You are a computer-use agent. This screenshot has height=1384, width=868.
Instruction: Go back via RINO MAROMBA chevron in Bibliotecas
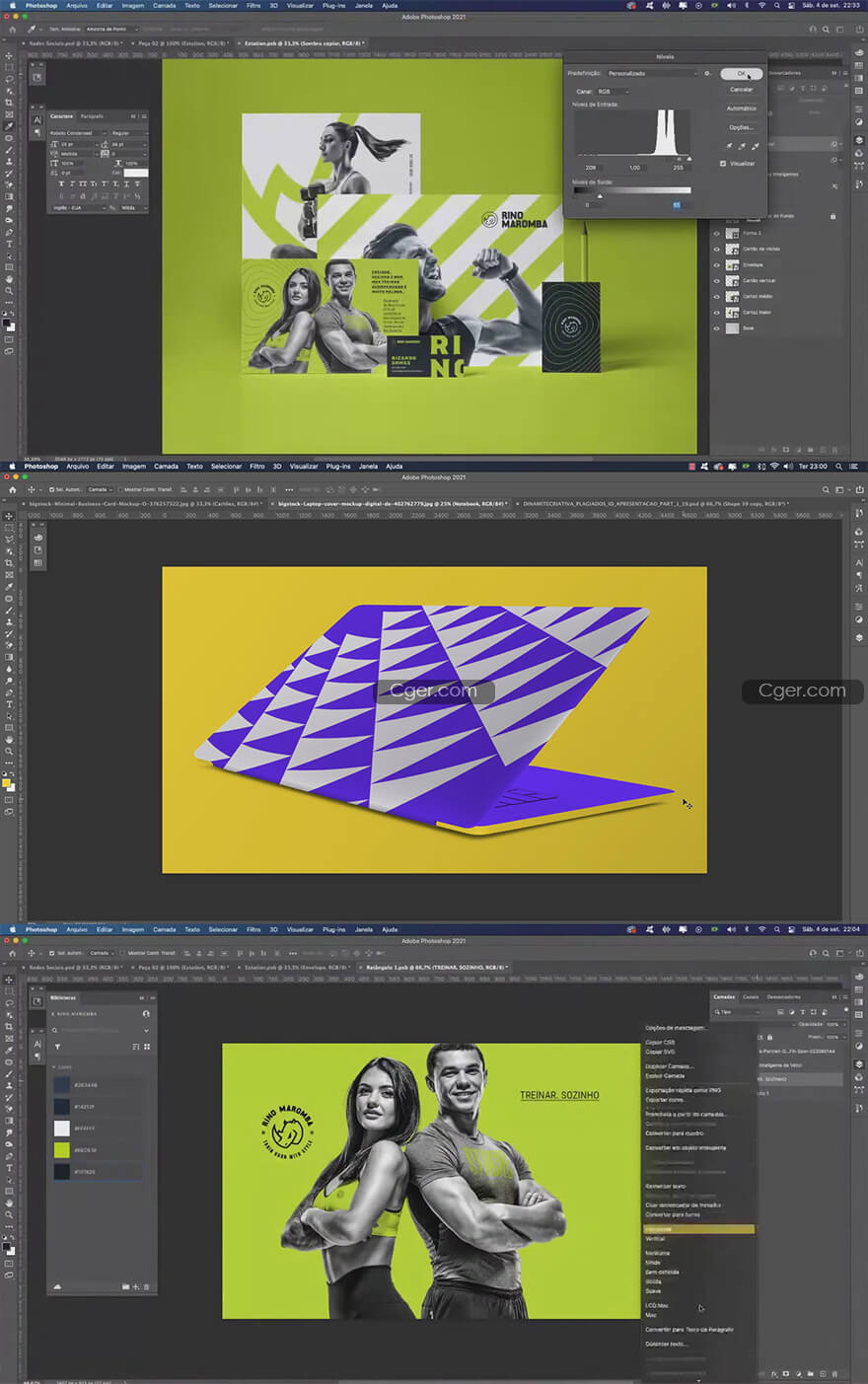tap(54, 1014)
